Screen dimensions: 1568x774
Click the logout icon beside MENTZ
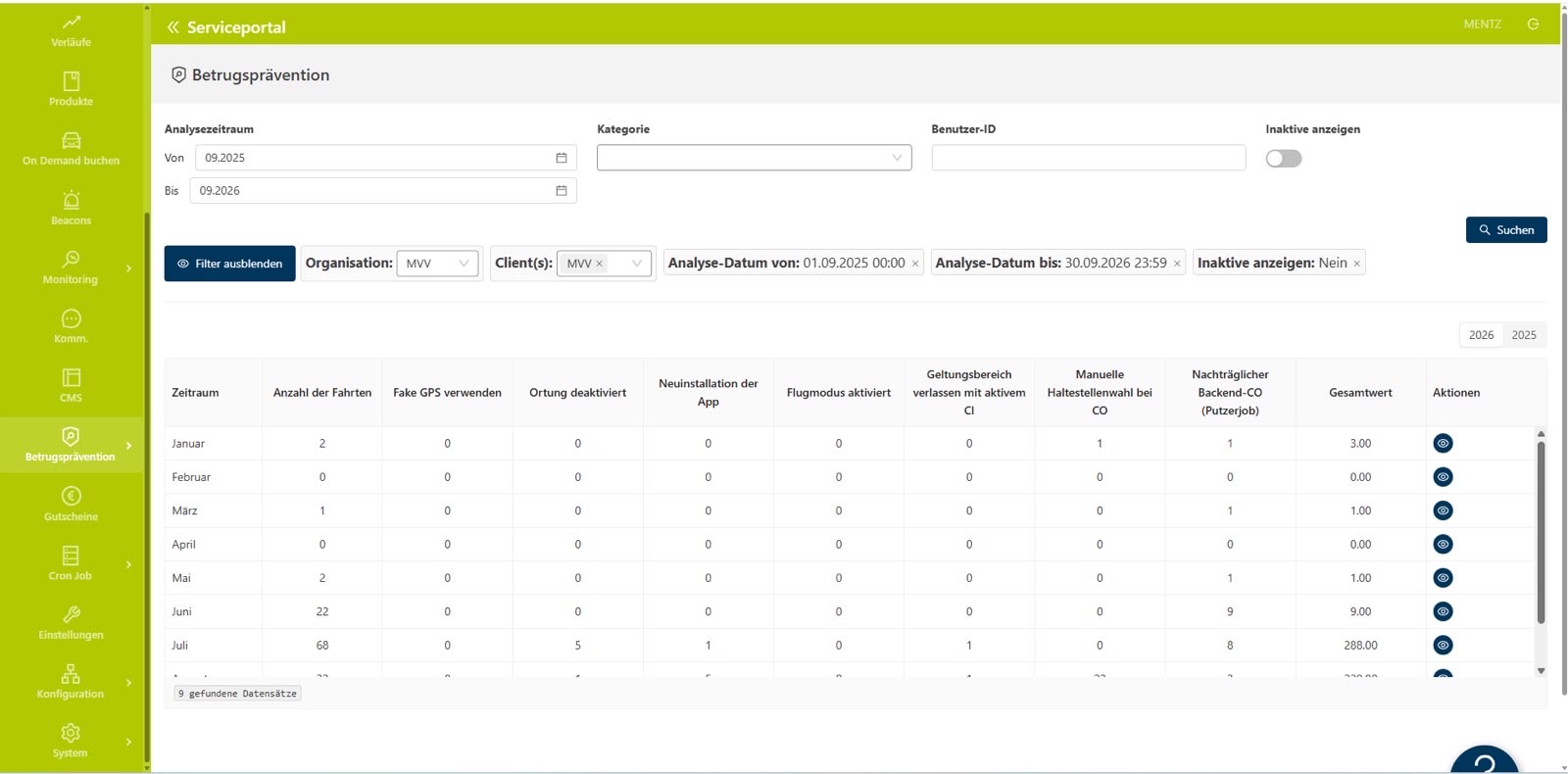[x=1533, y=24]
